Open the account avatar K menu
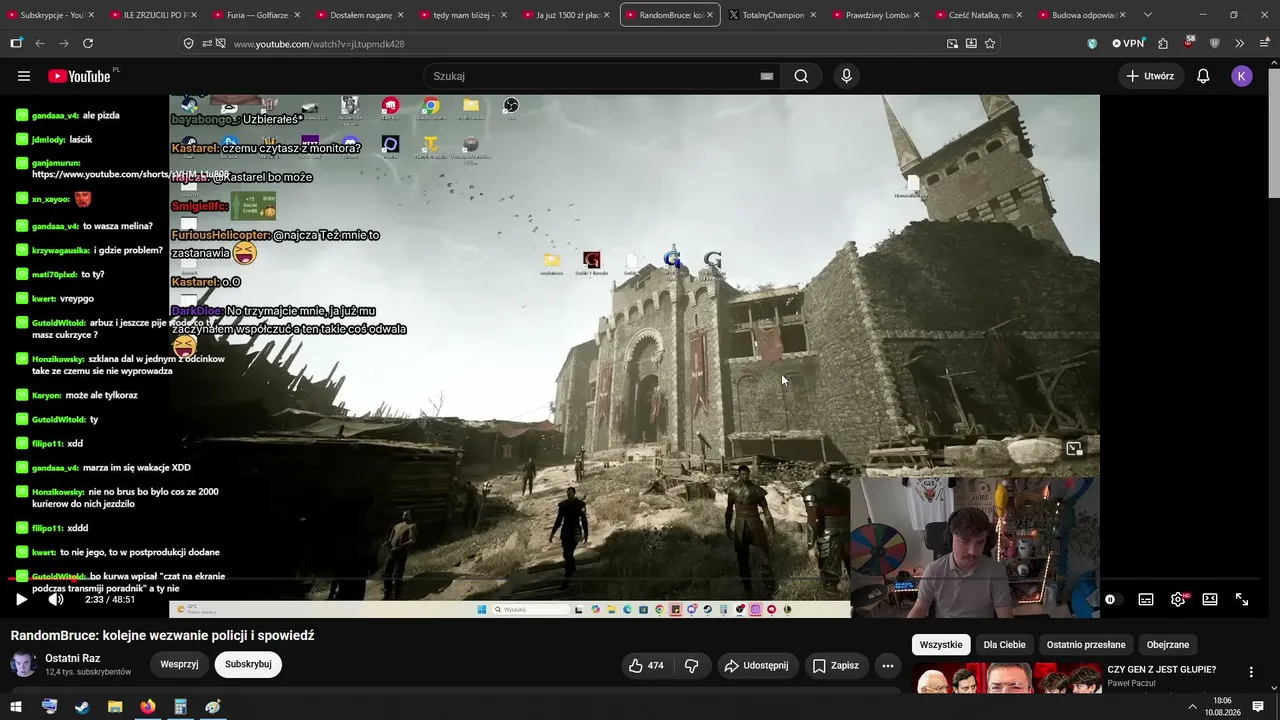The width and height of the screenshot is (1280, 720). tap(1242, 76)
